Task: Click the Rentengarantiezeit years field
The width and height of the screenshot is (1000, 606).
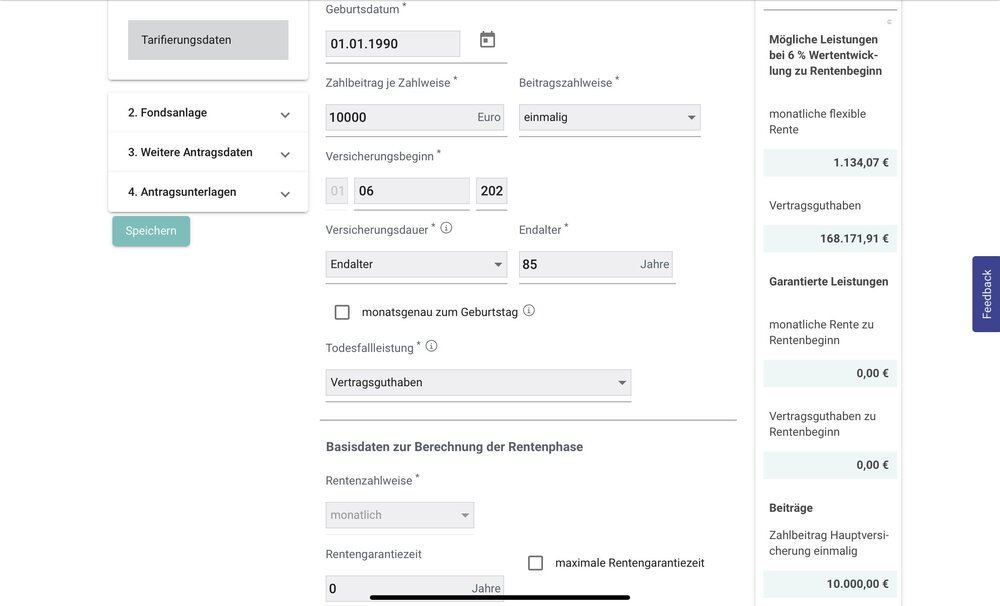Action: [400, 589]
